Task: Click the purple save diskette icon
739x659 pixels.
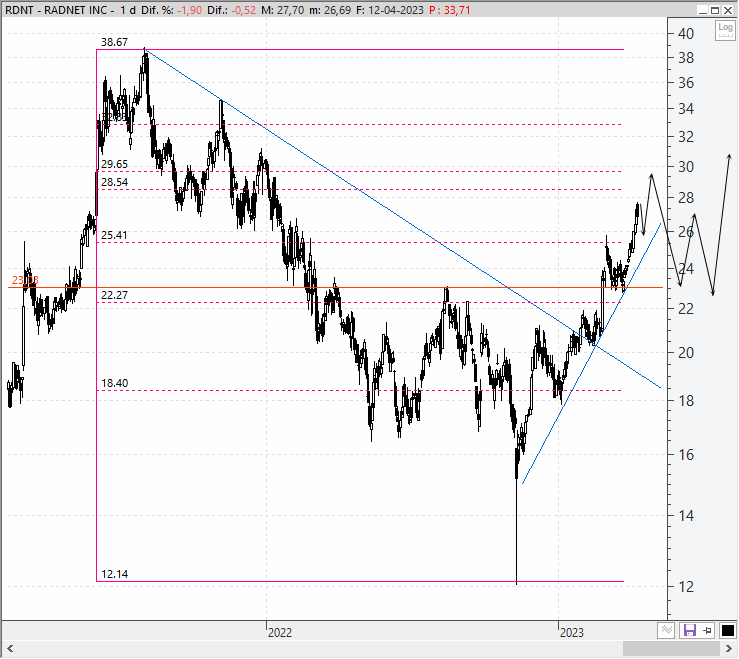Action: click(690, 630)
